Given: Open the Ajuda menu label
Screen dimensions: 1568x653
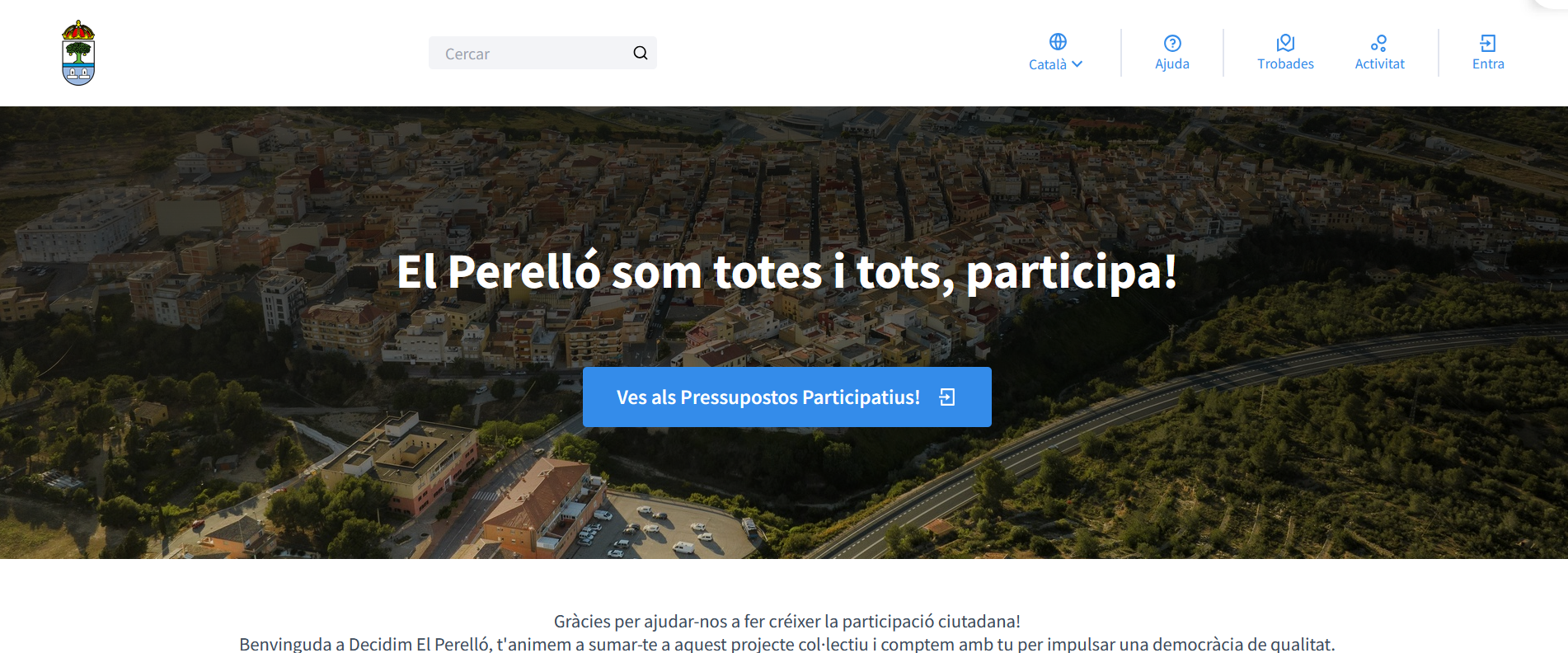Looking at the screenshot, I should click(1172, 64).
